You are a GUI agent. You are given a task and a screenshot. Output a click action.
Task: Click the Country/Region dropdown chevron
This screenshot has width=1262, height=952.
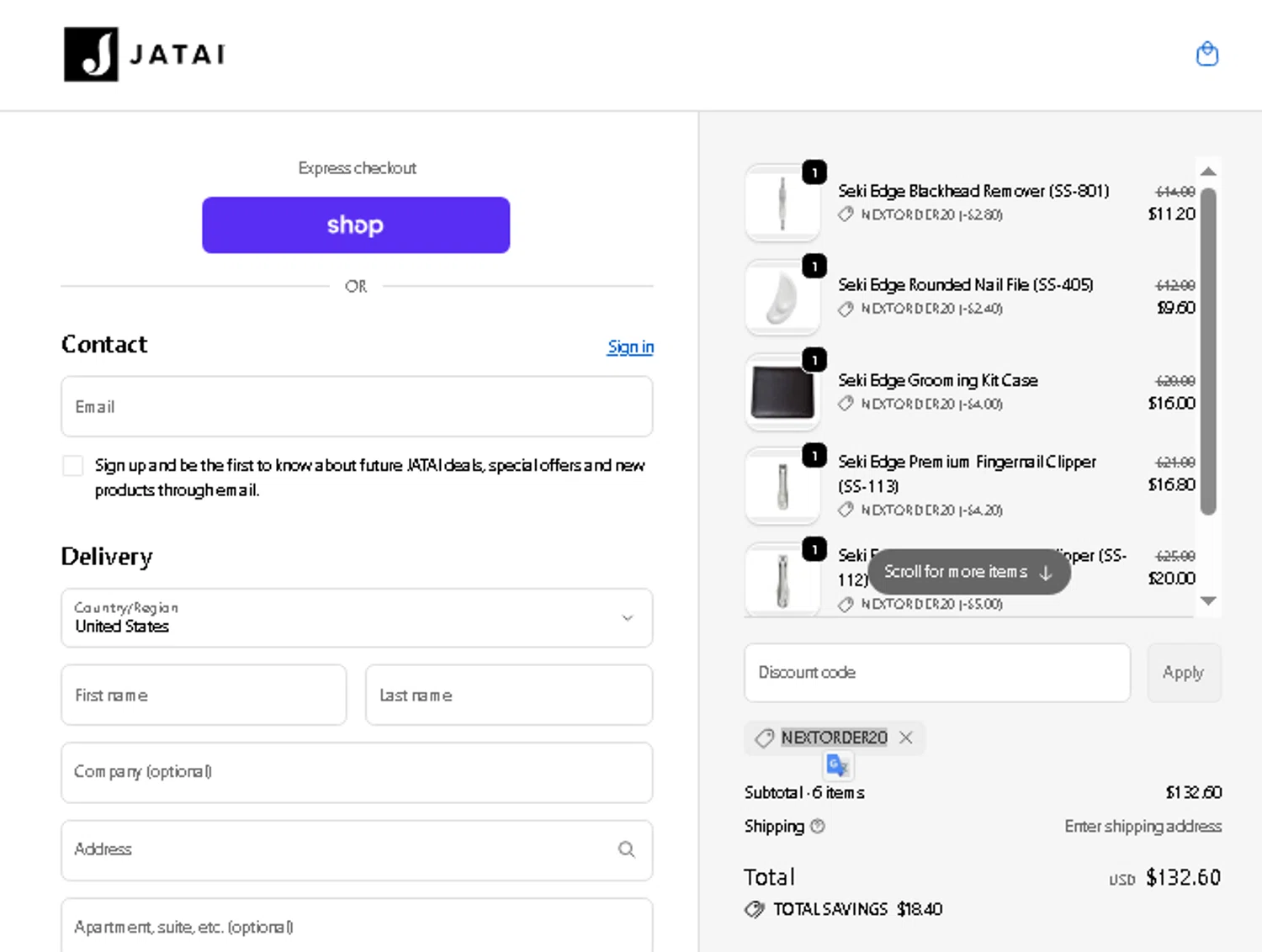click(x=627, y=618)
